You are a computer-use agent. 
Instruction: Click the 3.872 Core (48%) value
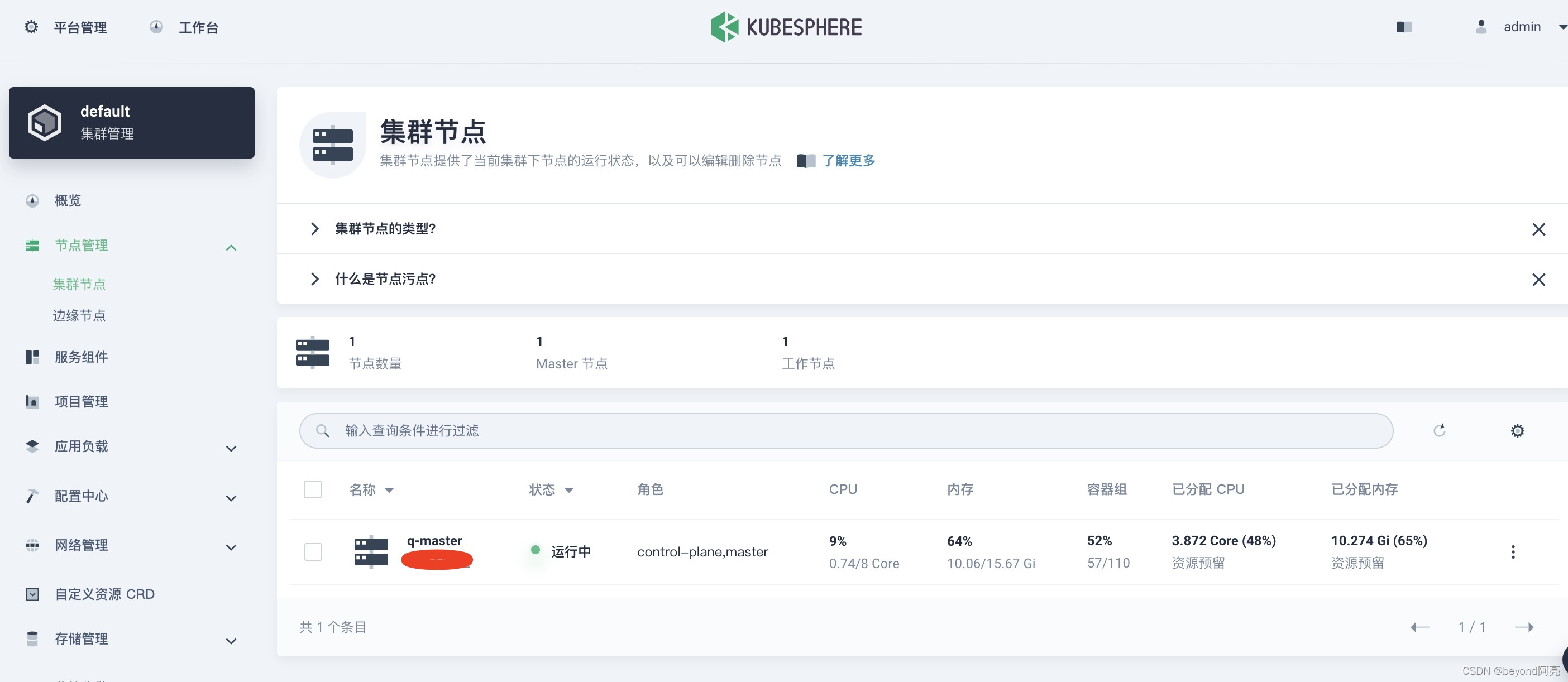tap(1223, 540)
